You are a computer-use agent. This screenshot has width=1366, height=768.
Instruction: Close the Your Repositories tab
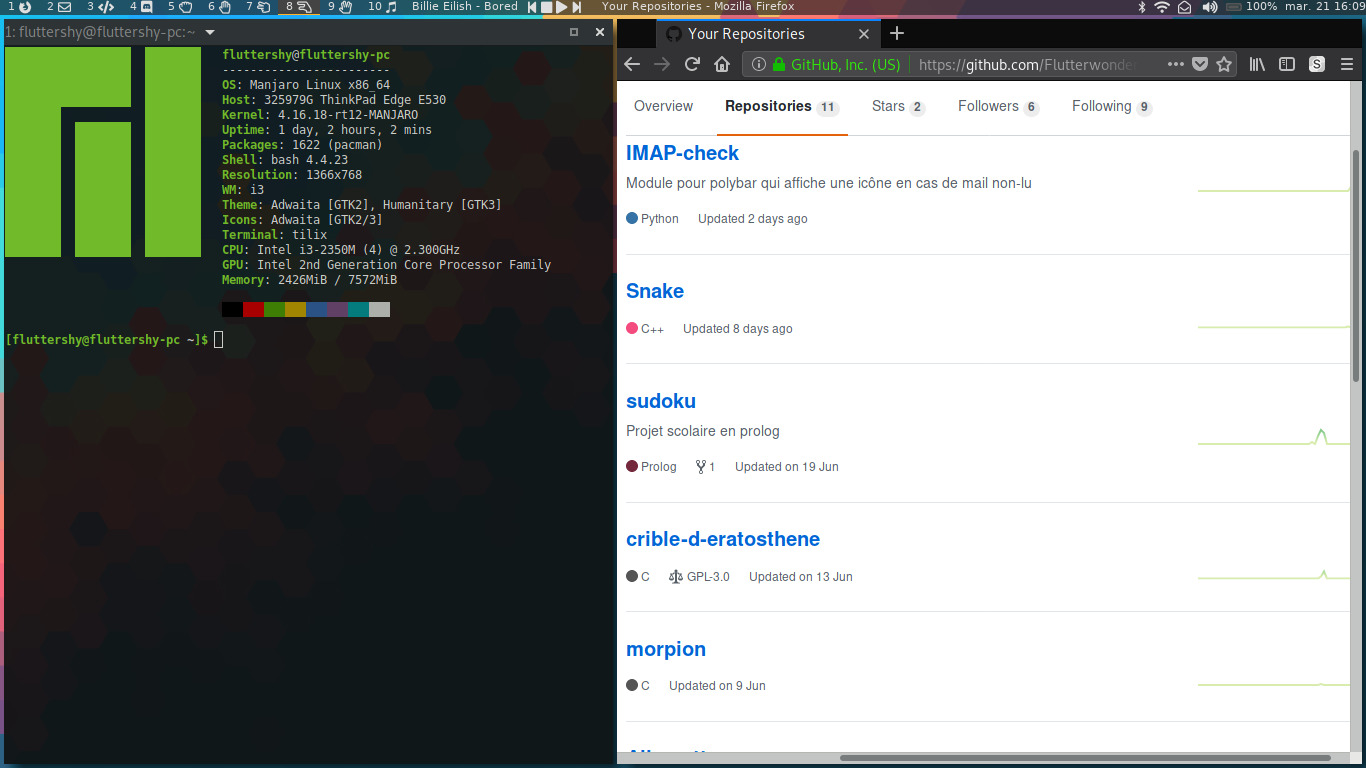tap(864, 34)
